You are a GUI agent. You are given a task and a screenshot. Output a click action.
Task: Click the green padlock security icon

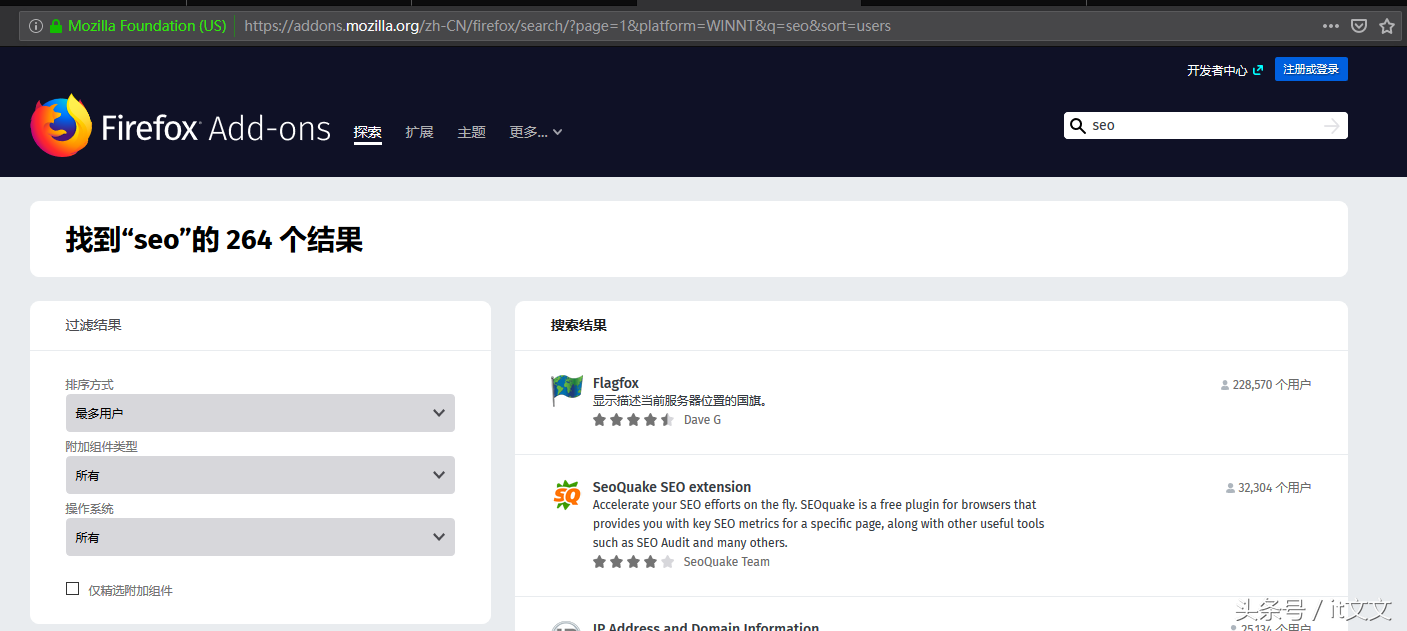pos(56,26)
